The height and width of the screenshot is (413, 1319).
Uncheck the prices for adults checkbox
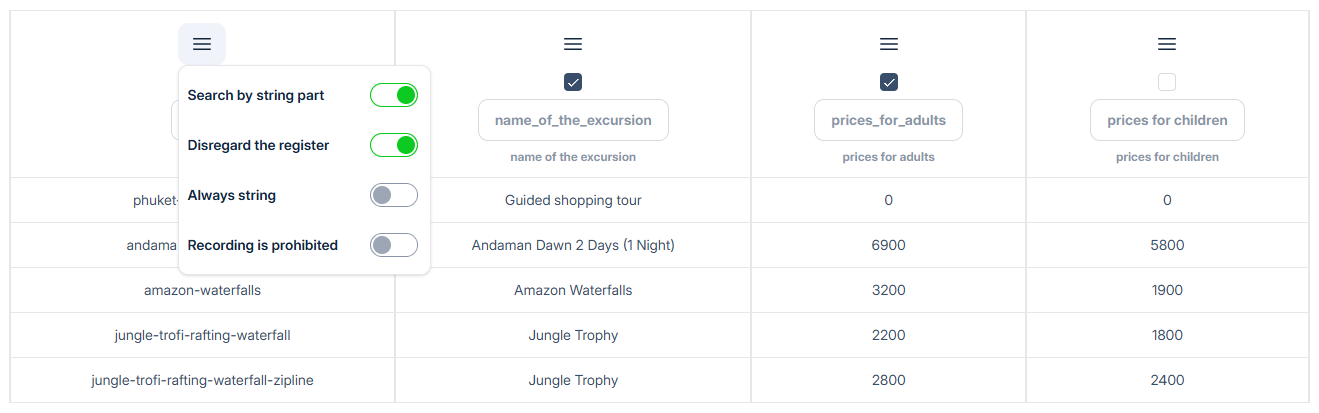point(888,82)
